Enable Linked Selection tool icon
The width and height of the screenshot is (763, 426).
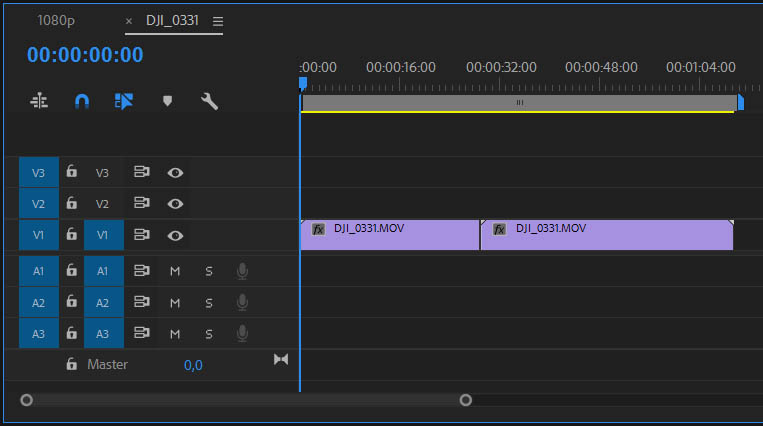(124, 101)
